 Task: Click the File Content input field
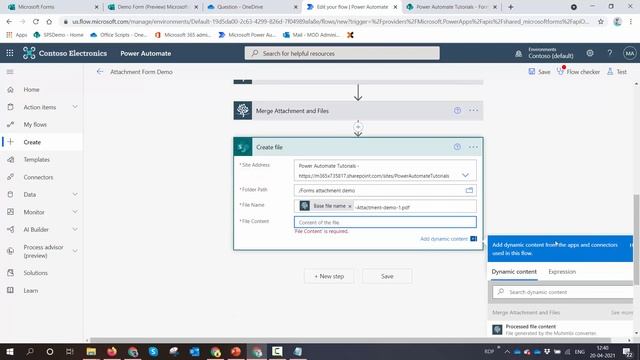[385, 222]
